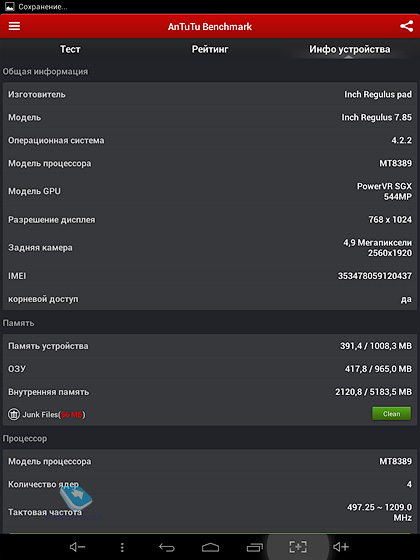Tap the Разрешение дисплея row

210,219
